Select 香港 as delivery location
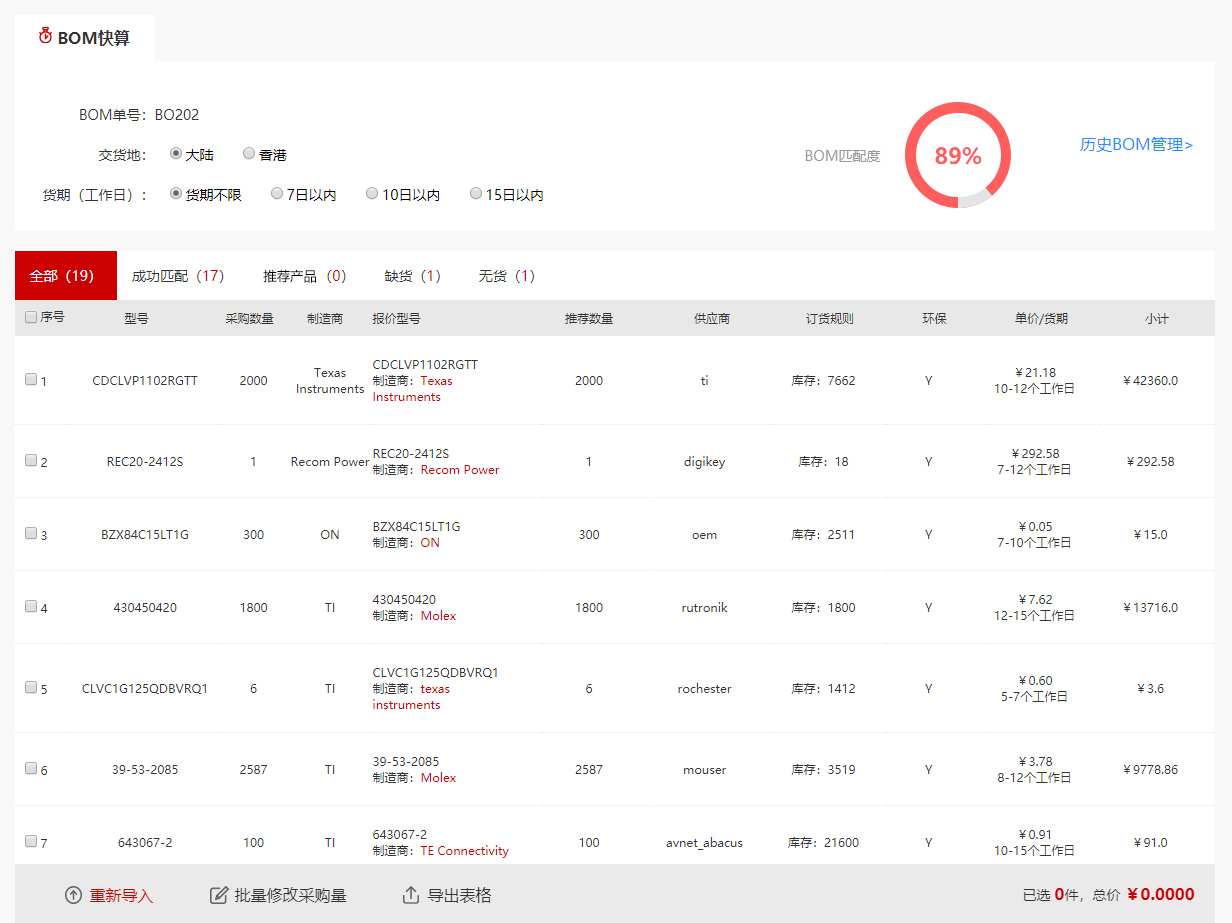The width and height of the screenshot is (1232, 923). [249, 154]
